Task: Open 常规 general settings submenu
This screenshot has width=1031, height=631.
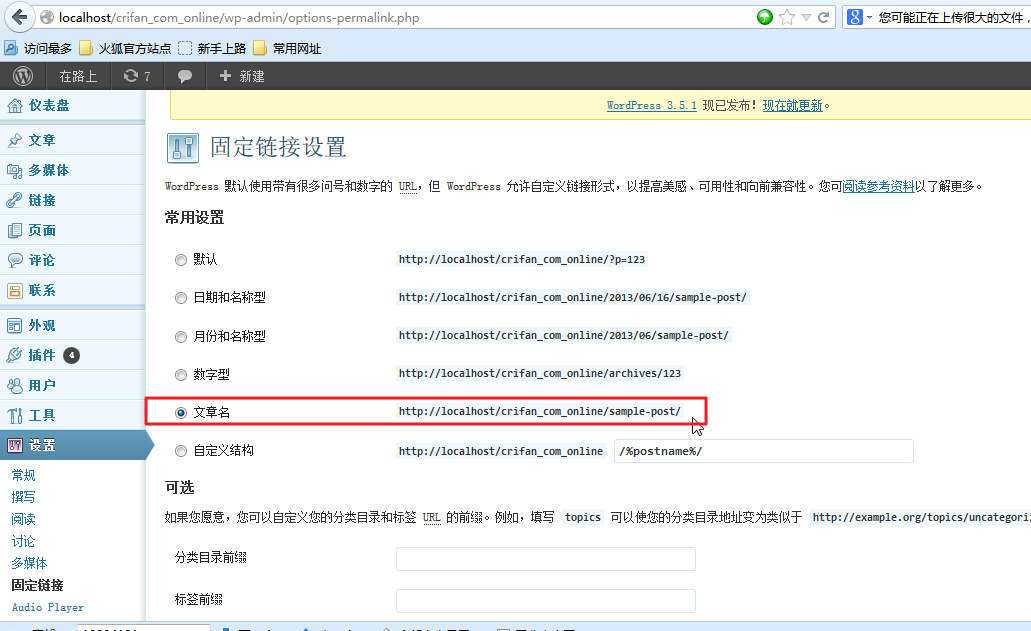Action: click(24, 475)
